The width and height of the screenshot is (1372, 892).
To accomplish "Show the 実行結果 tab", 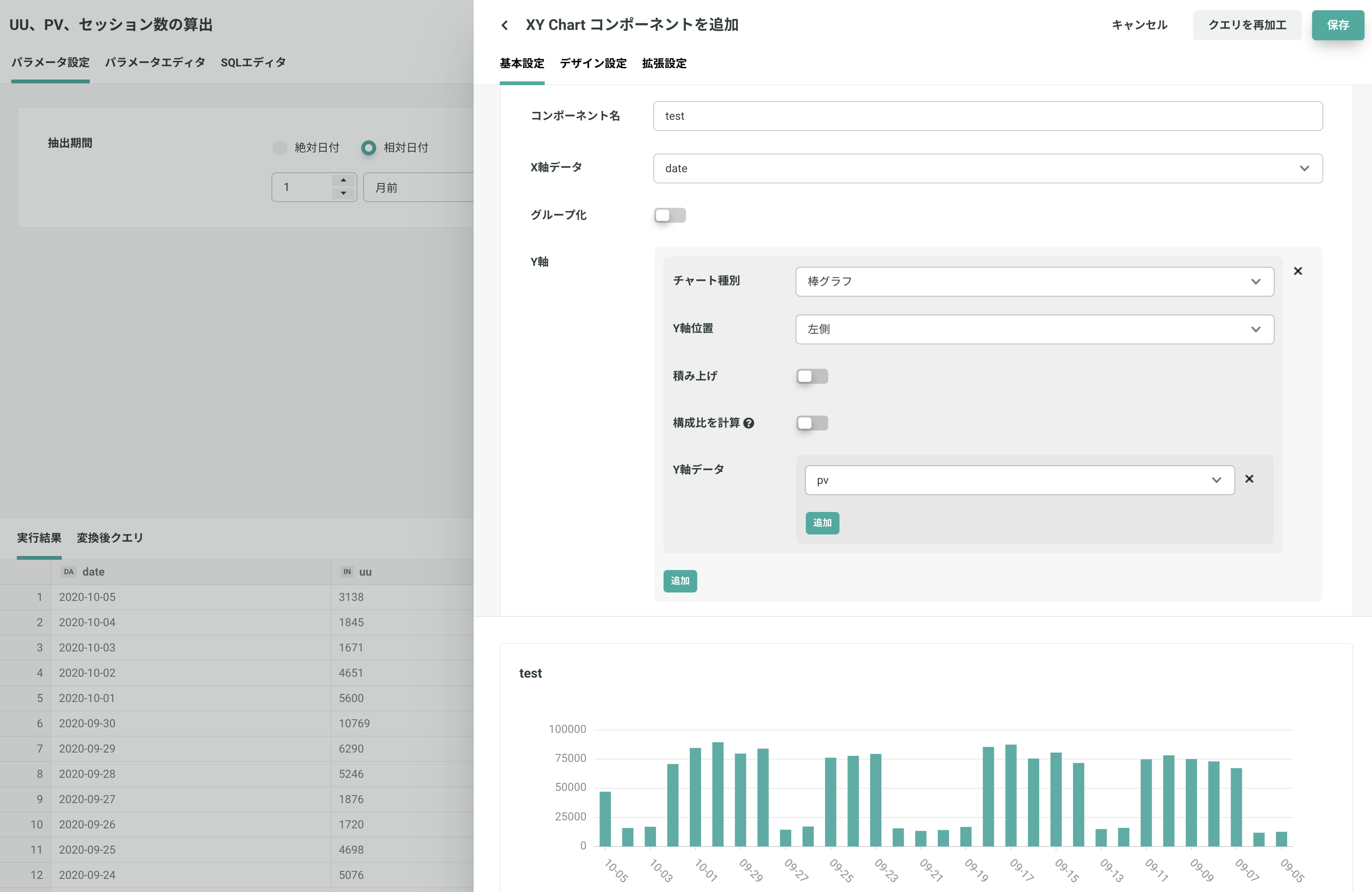I will point(39,538).
